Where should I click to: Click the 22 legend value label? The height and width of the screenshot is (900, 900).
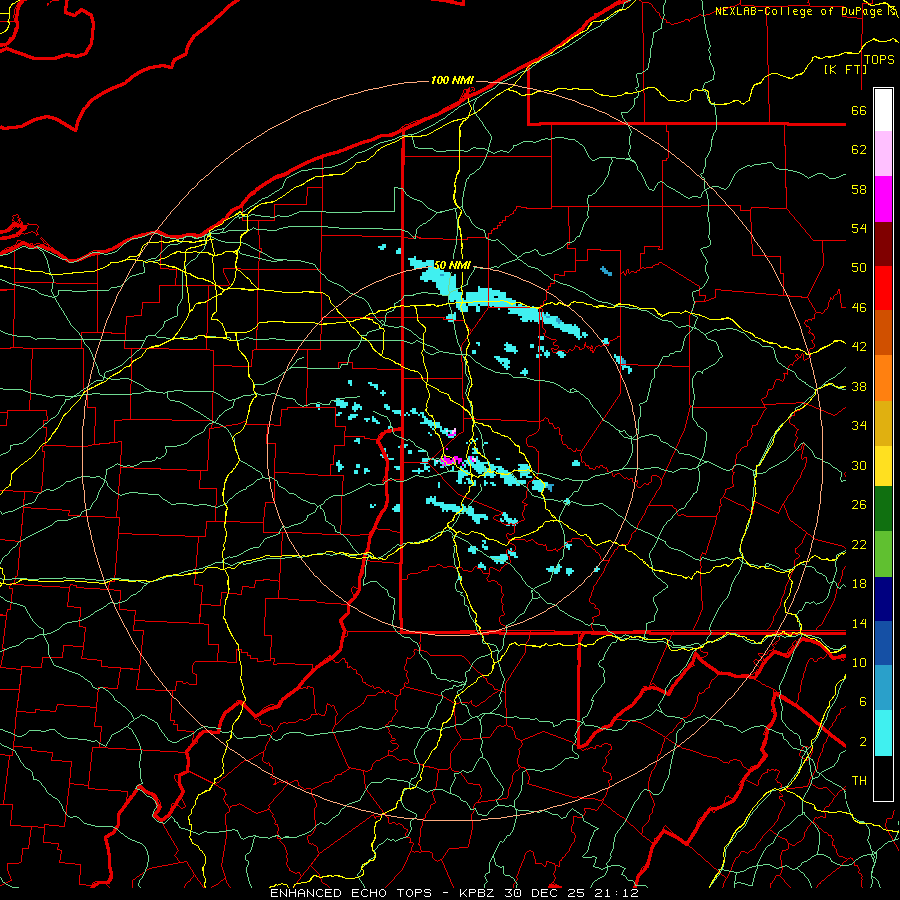859,544
